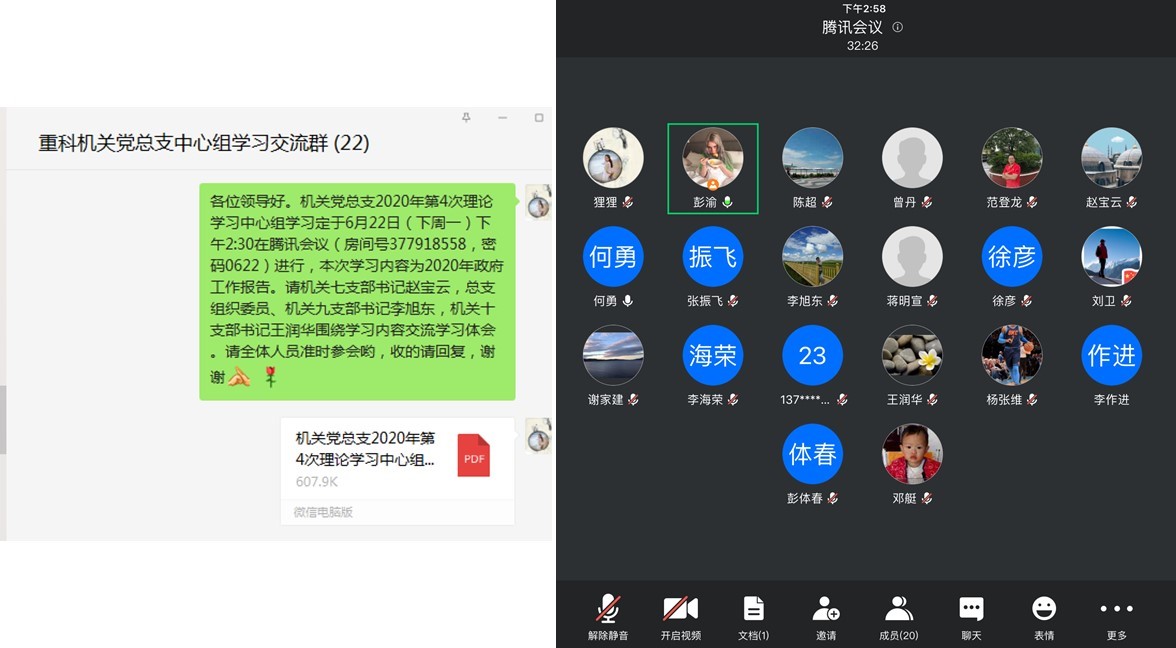The image size is (1176, 648).
Task: Select participant 赵宝云 avatar
Action: click(x=1112, y=158)
